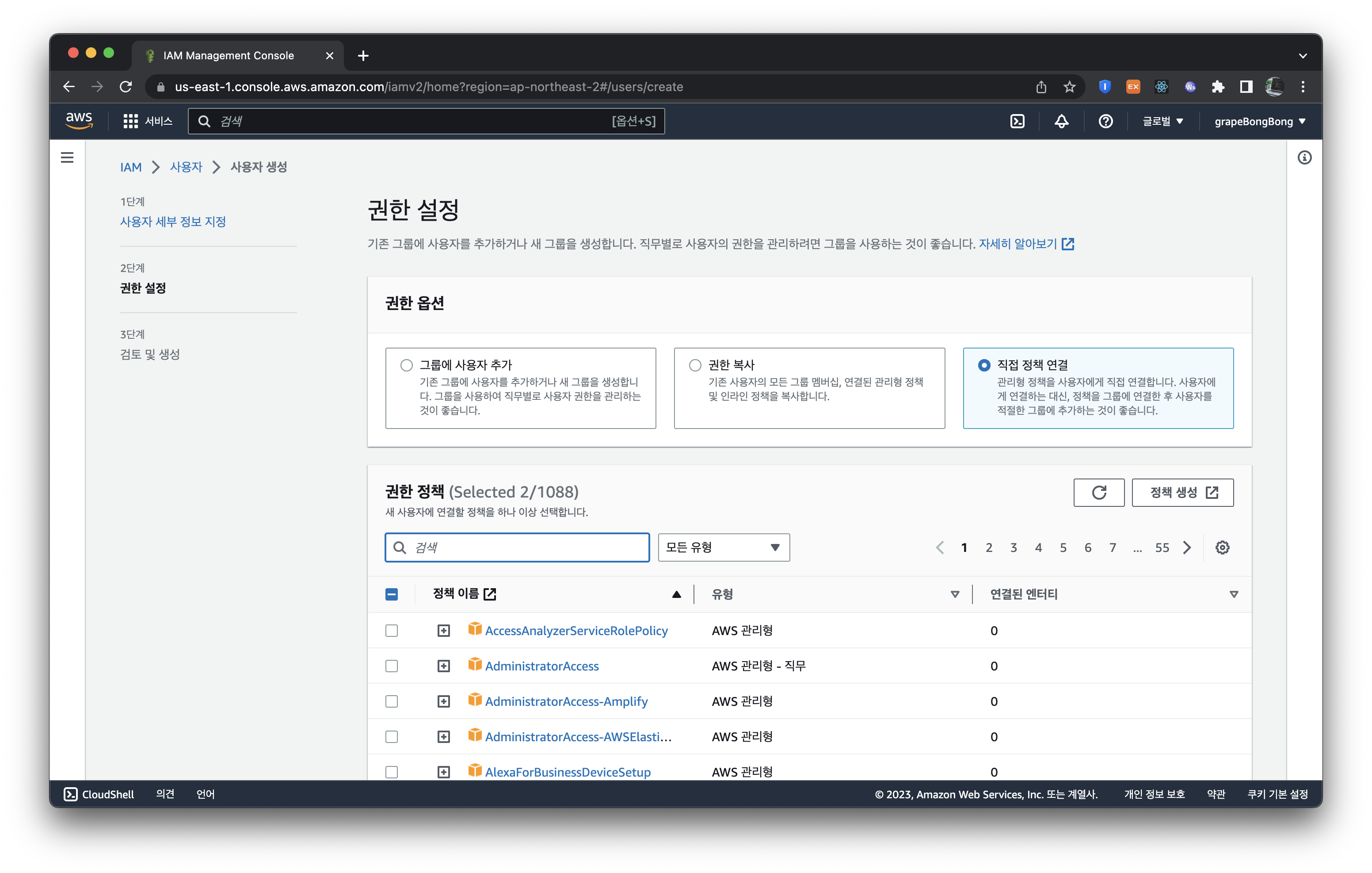Click the help question mark icon
Viewport: 1372px width, 873px height.
click(1105, 122)
